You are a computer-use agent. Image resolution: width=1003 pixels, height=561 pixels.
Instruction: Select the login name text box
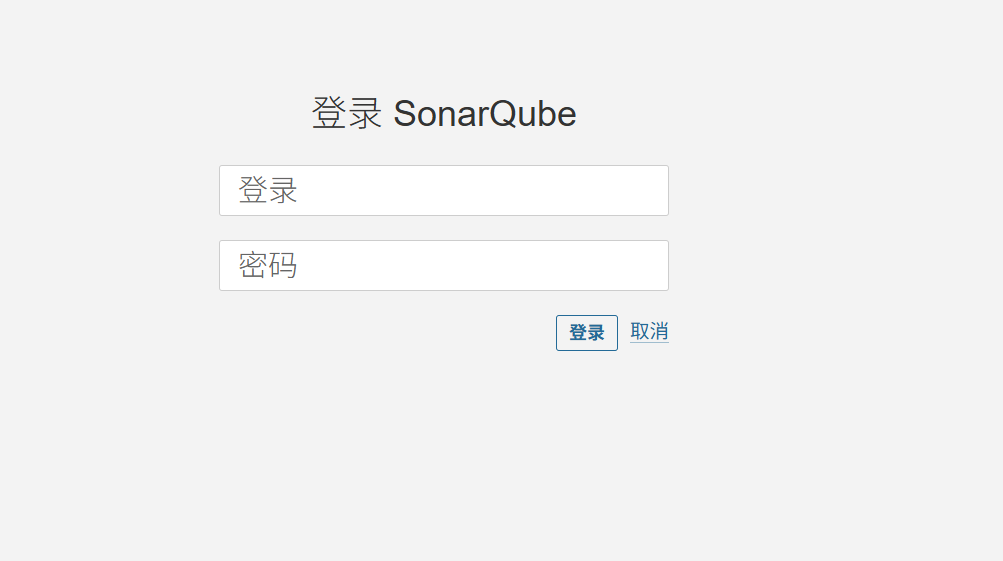[x=443, y=190]
